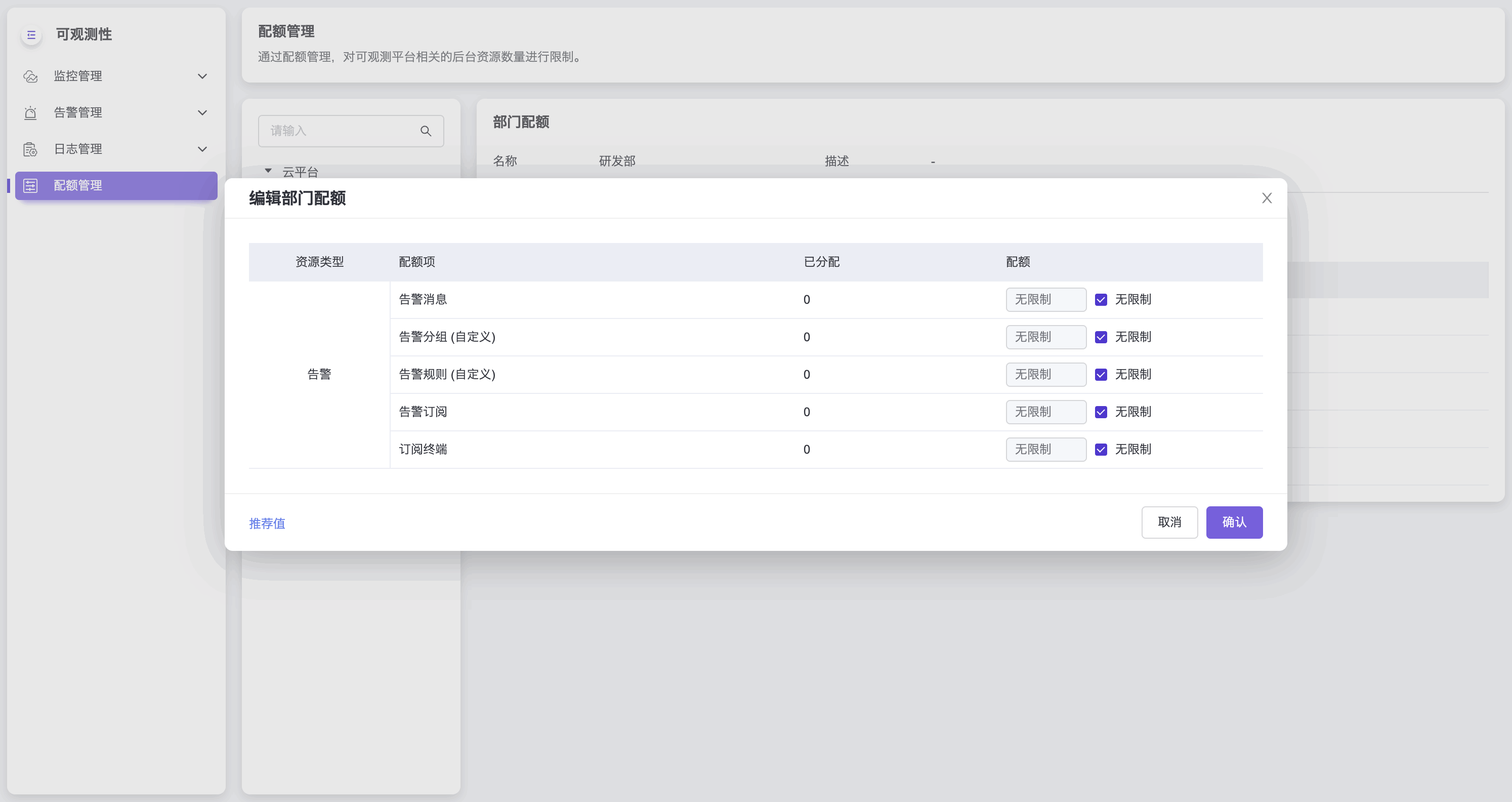Viewport: 1512px width, 802px height.
Task: Toggle the 无限制 checkbox for 告警订阅
Action: [1101, 412]
